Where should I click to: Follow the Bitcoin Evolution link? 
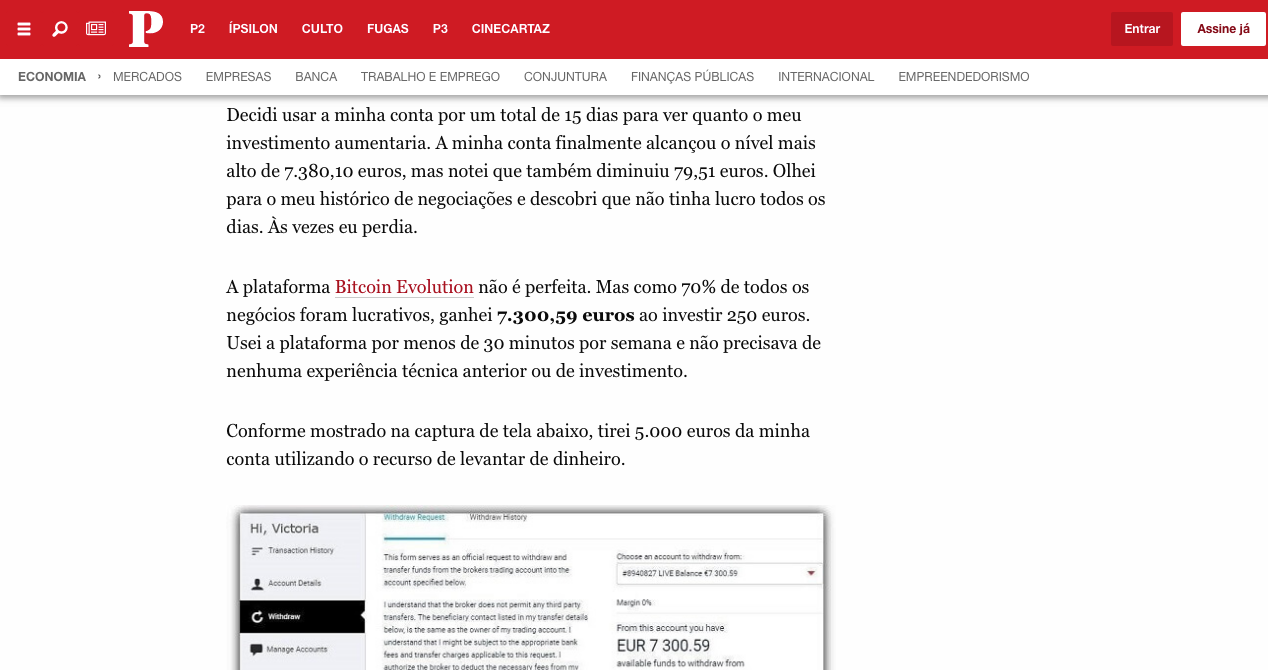(404, 287)
